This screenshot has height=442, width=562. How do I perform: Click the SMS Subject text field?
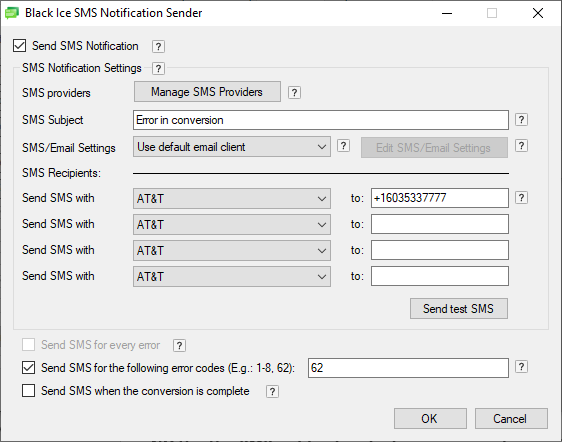tap(321, 120)
